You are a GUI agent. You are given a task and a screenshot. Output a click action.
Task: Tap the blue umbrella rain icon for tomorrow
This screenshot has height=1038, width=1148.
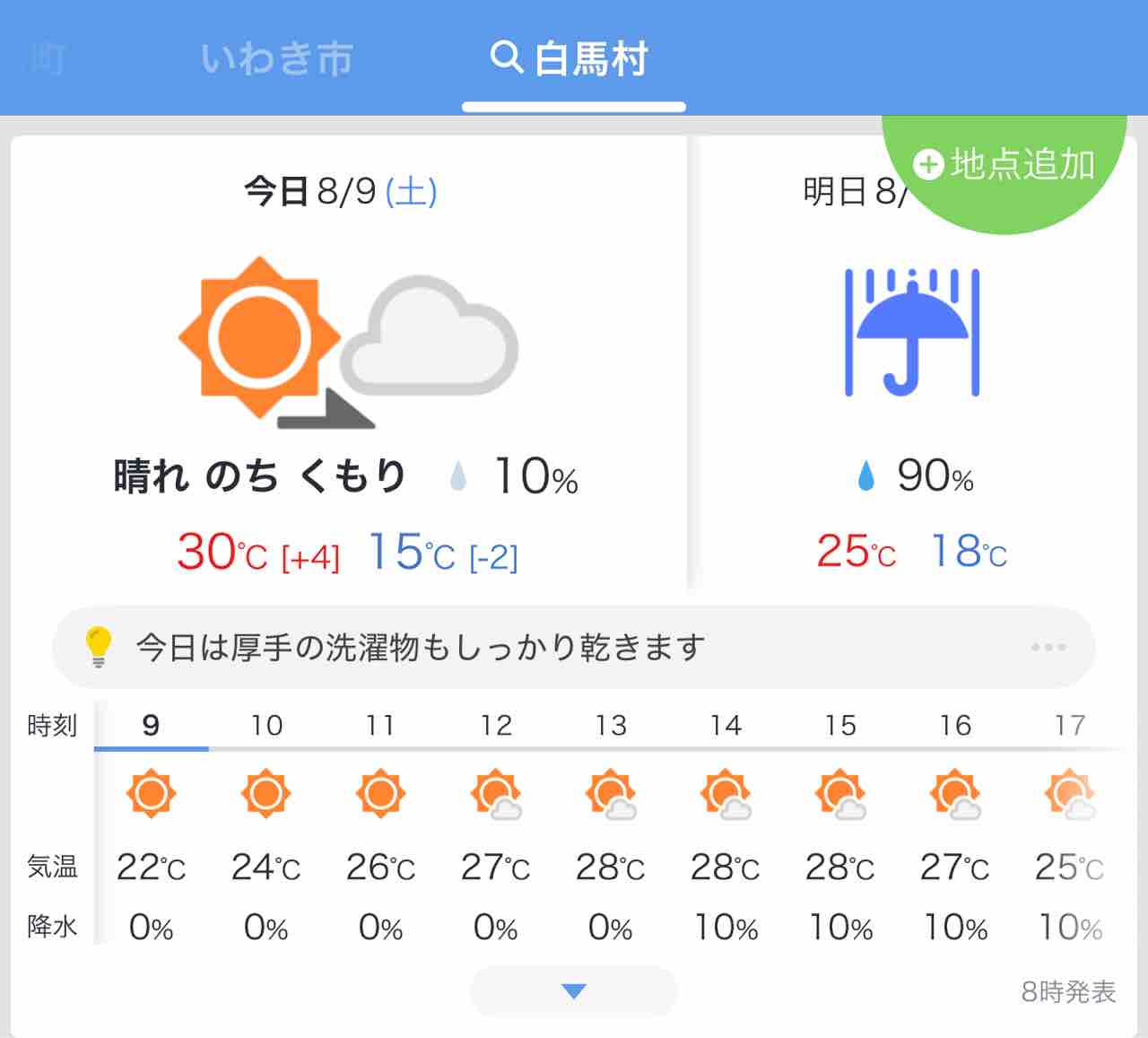point(911,332)
